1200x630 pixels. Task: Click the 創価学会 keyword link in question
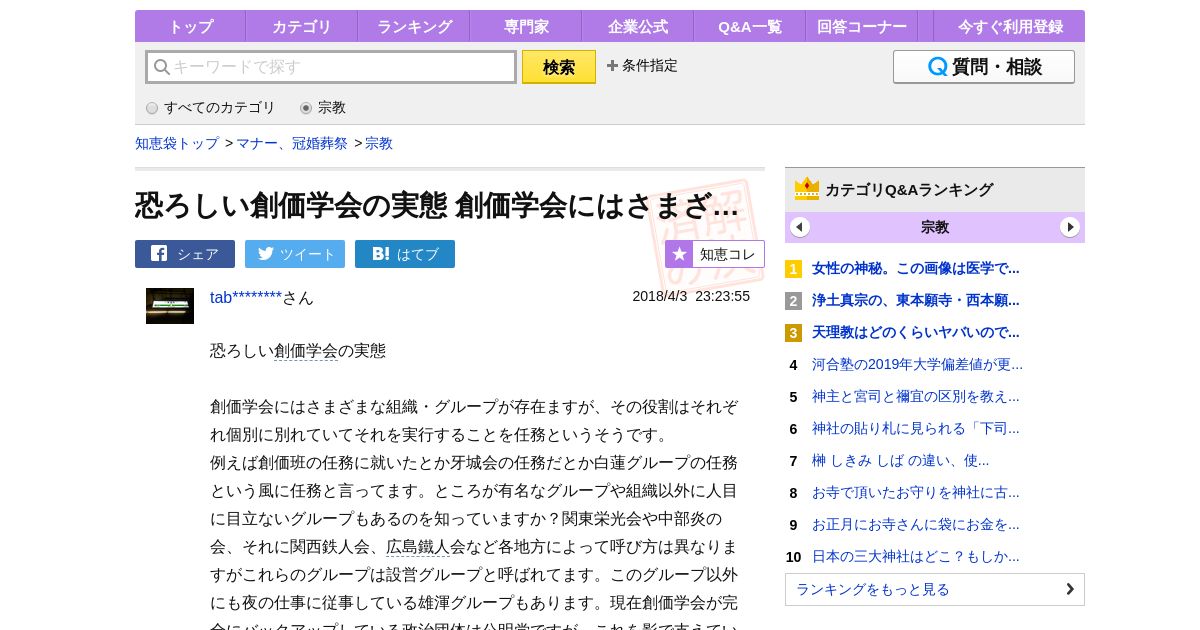[306, 351]
